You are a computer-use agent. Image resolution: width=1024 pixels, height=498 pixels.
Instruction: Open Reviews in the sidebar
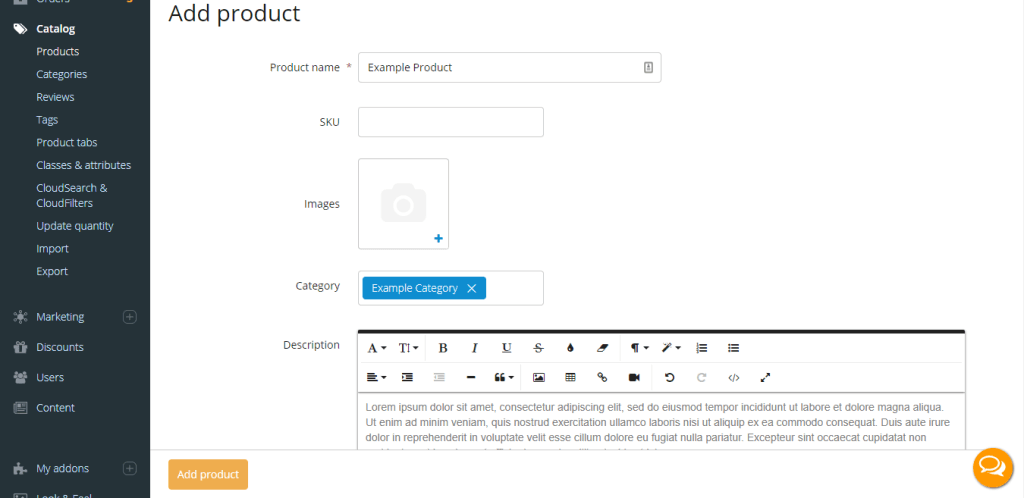[55, 97]
